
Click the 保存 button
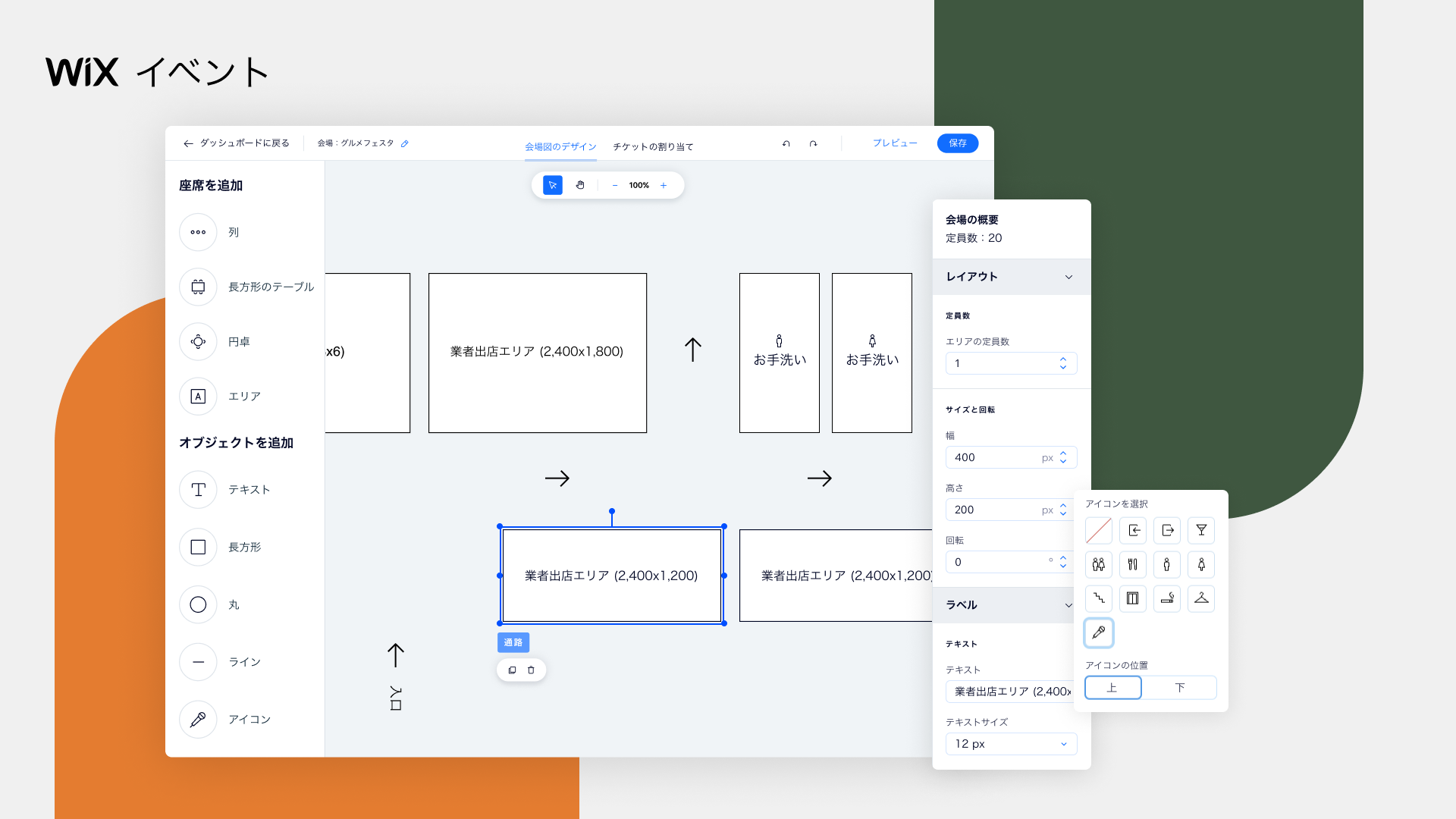coord(957,143)
